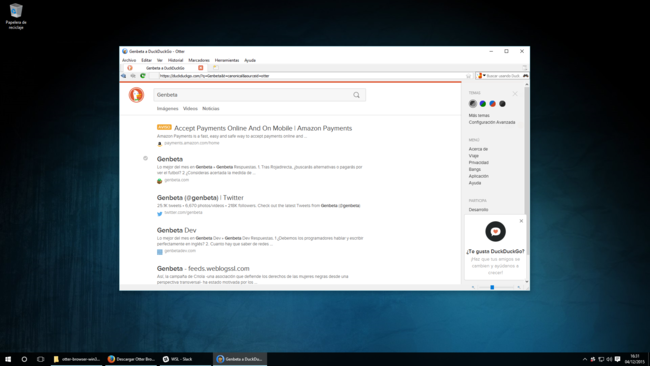Click the zoom in icon in the status bar
The image size is (650, 366).
pos(519,287)
